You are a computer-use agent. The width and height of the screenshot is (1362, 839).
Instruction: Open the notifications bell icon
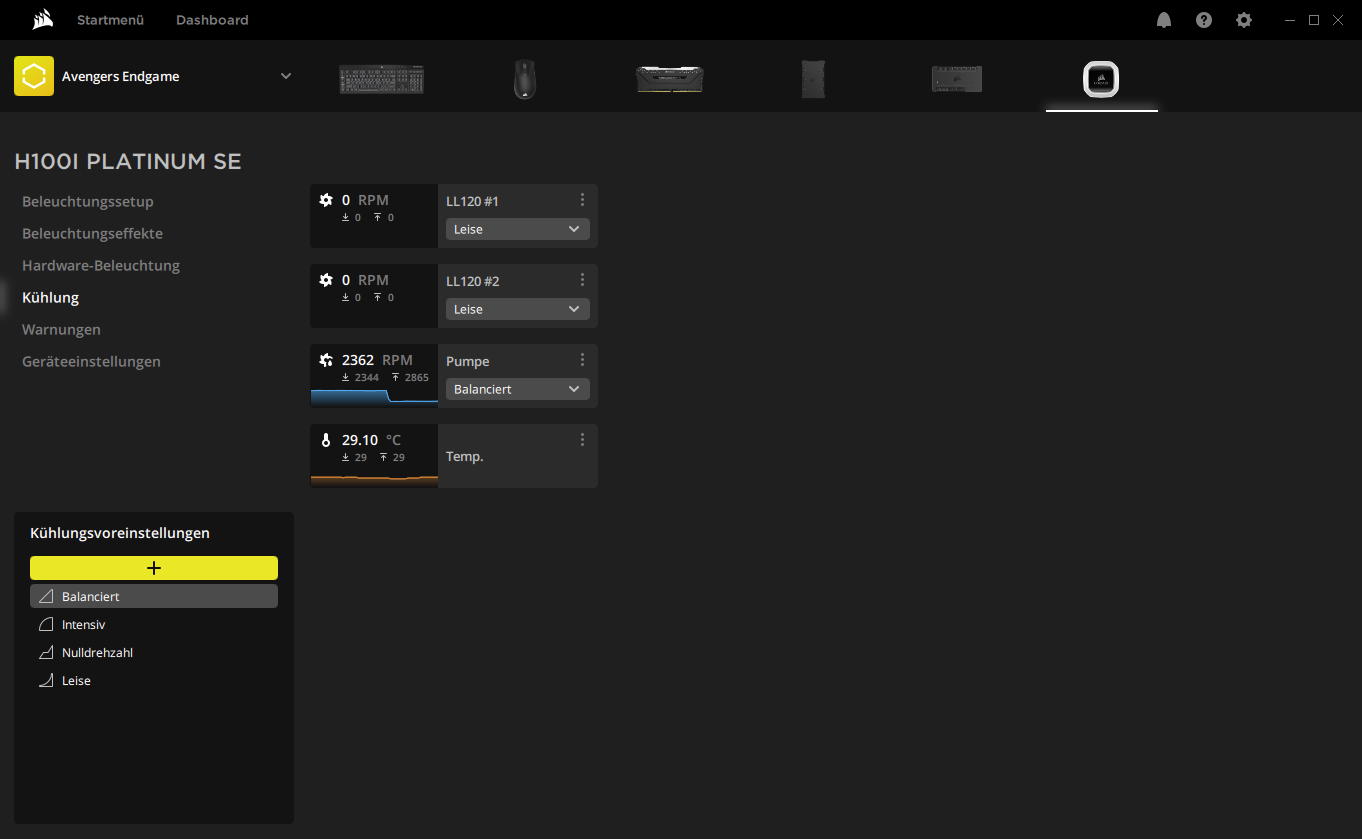tap(1164, 20)
